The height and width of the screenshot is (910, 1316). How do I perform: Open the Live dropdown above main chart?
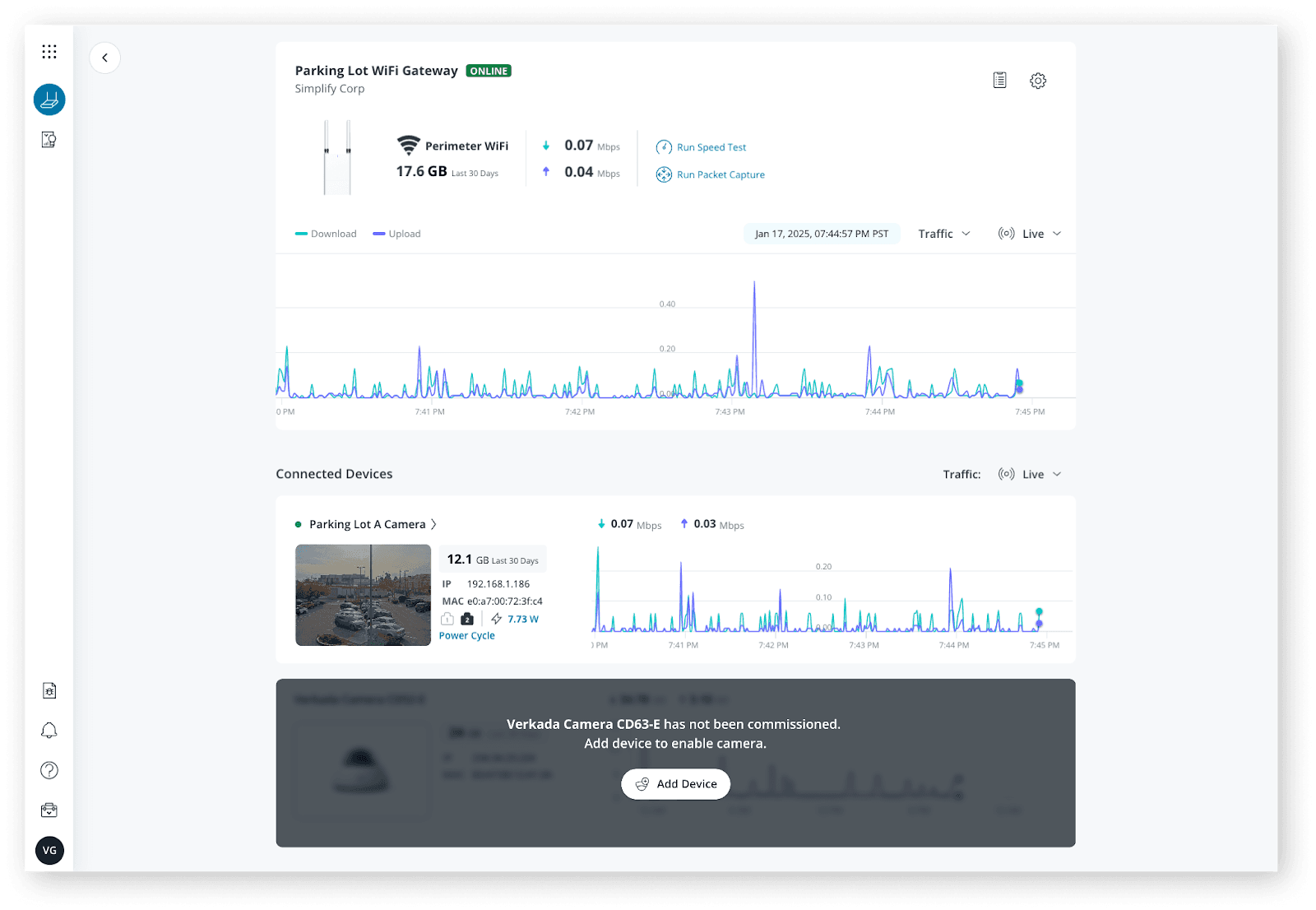click(1030, 234)
